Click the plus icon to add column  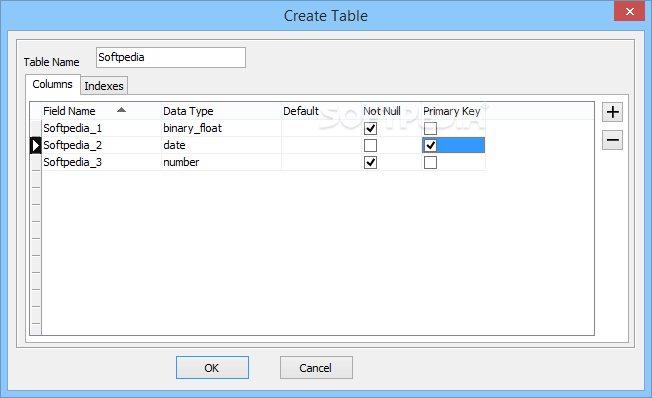(612, 112)
